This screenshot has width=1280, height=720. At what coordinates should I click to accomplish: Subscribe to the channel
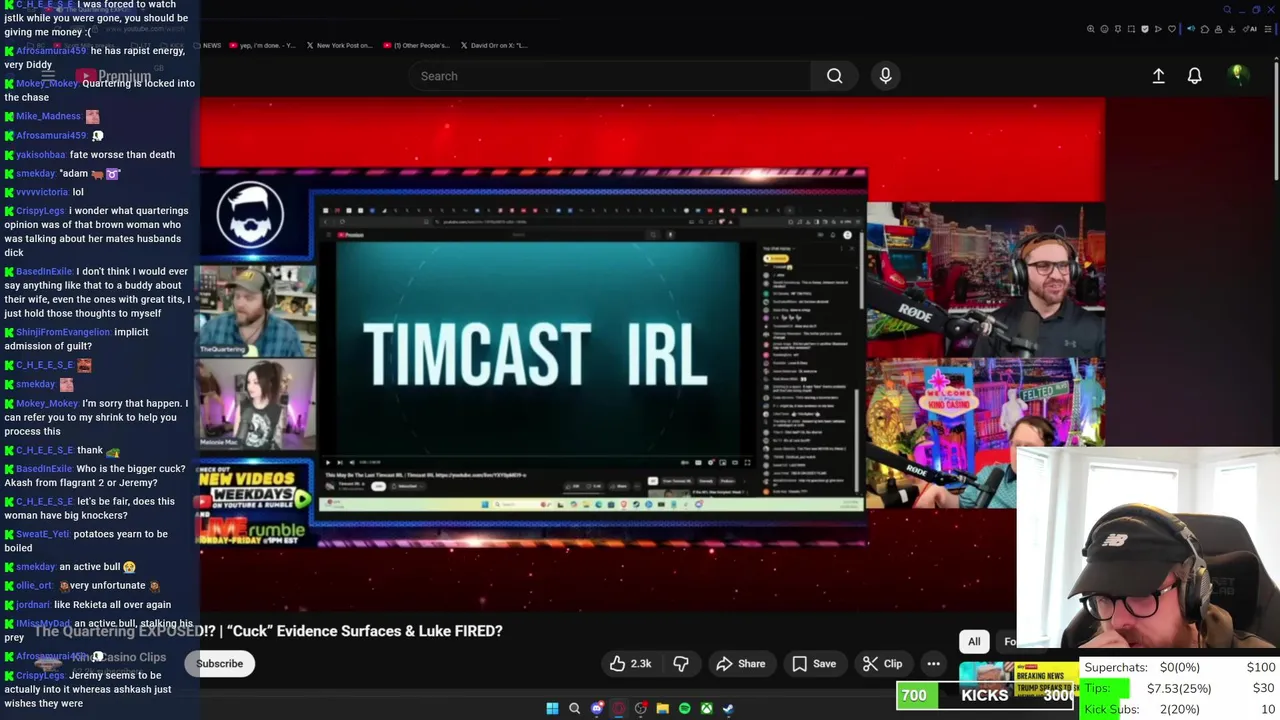point(219,664)
